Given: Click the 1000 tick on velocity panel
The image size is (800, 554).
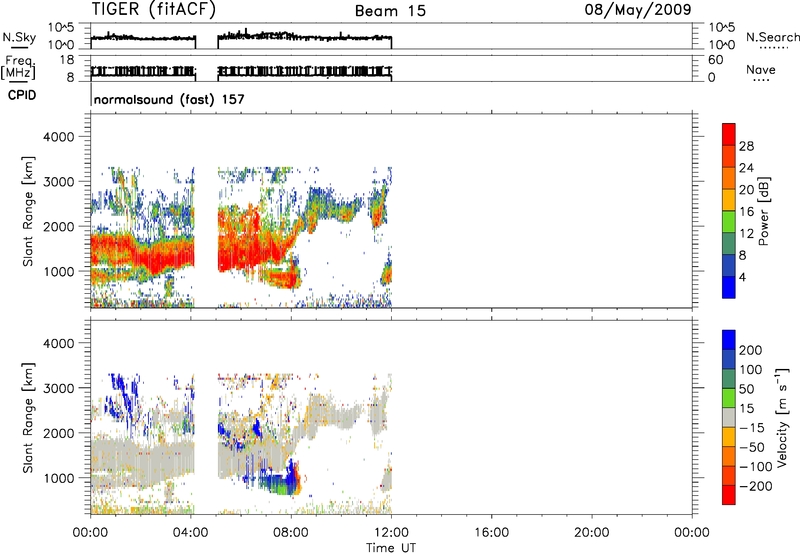Looking at the screenshot, I should (59, 478).
